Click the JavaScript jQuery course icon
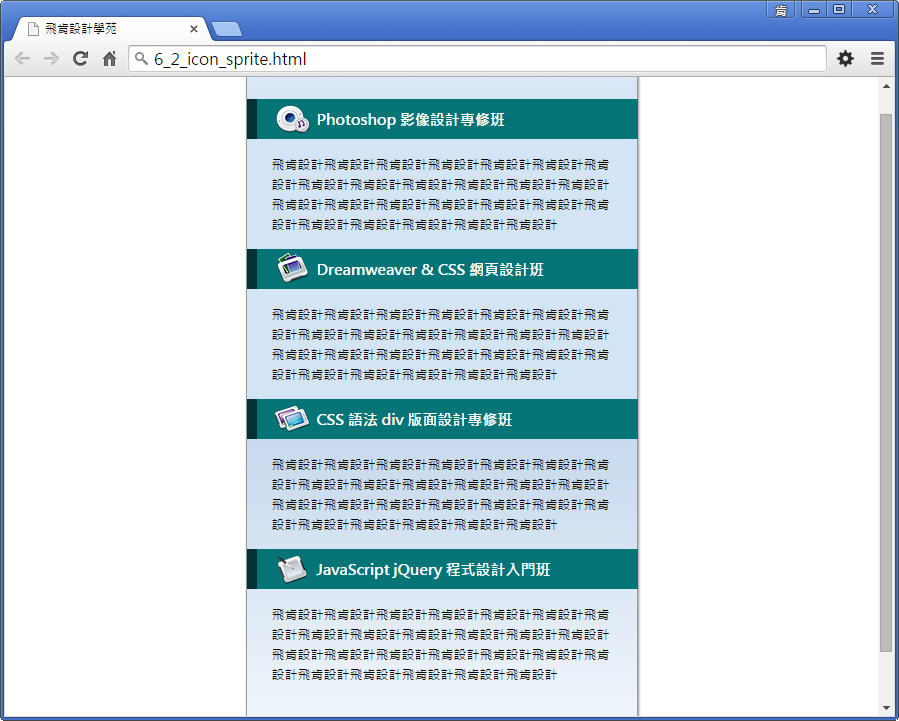 (x=291, y=569)
